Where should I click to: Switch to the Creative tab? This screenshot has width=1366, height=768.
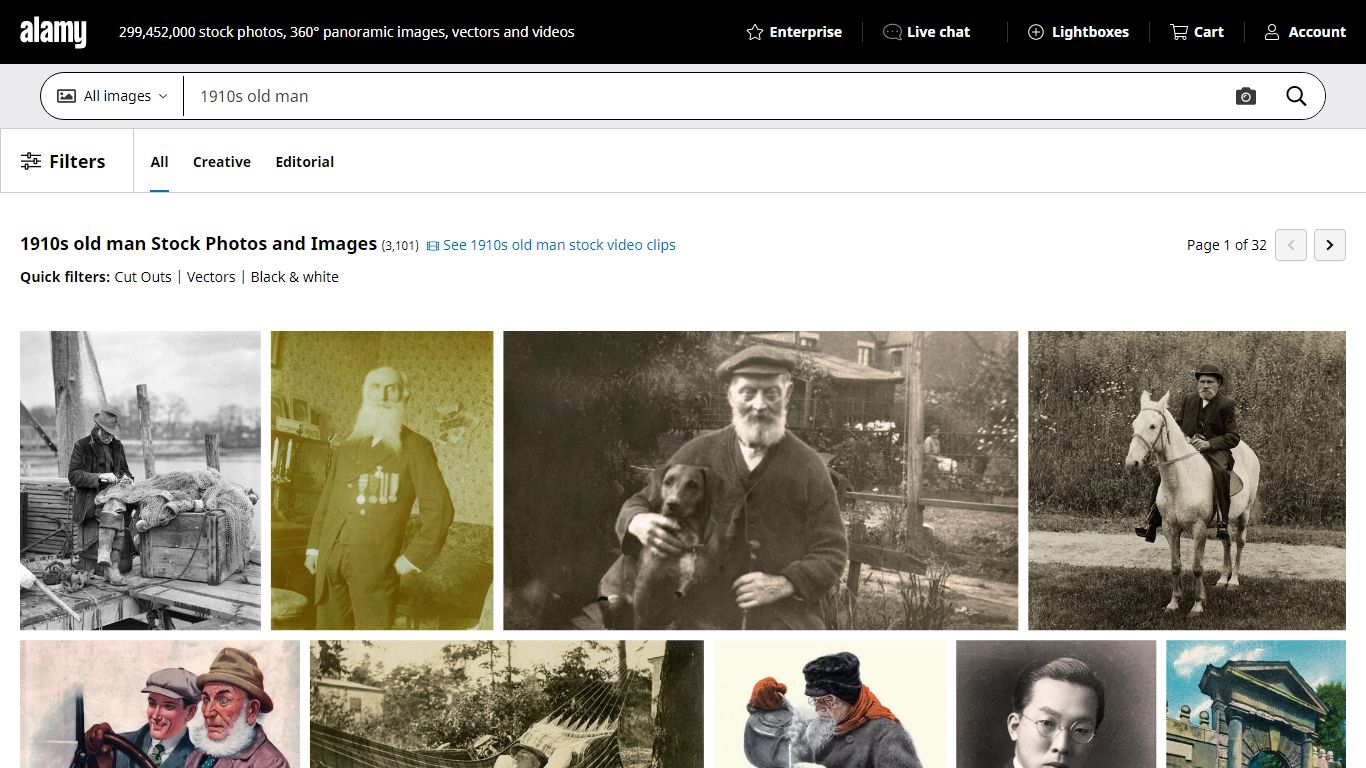pos(222,162)
